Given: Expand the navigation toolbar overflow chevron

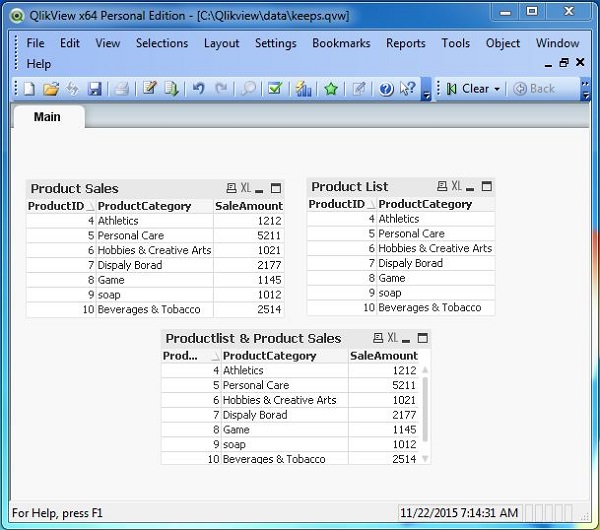Looking at the screenshot, I should click(585, 83).
